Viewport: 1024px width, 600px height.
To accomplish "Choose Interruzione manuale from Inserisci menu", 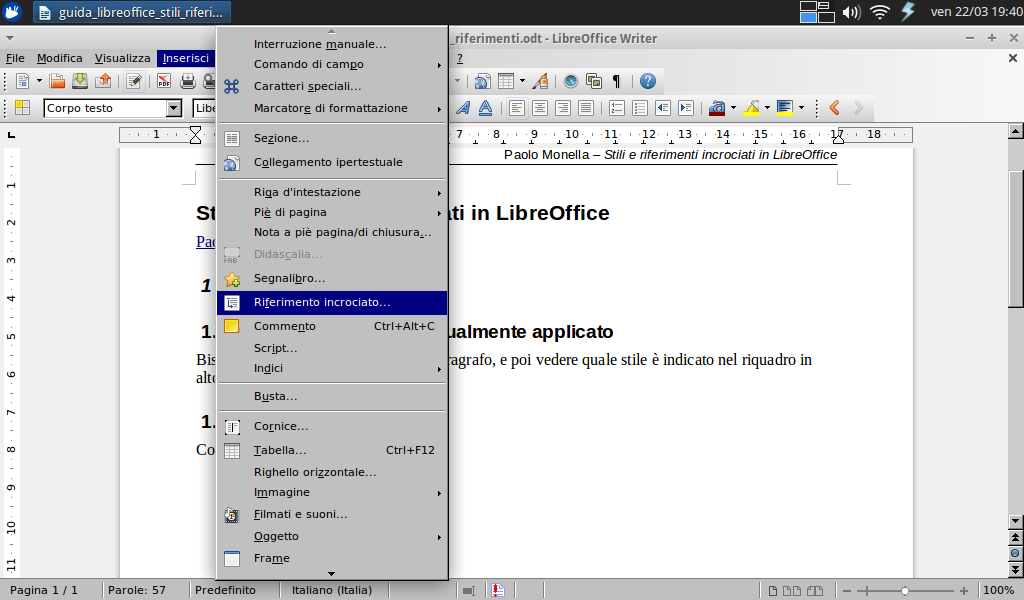I will point(332,44).
